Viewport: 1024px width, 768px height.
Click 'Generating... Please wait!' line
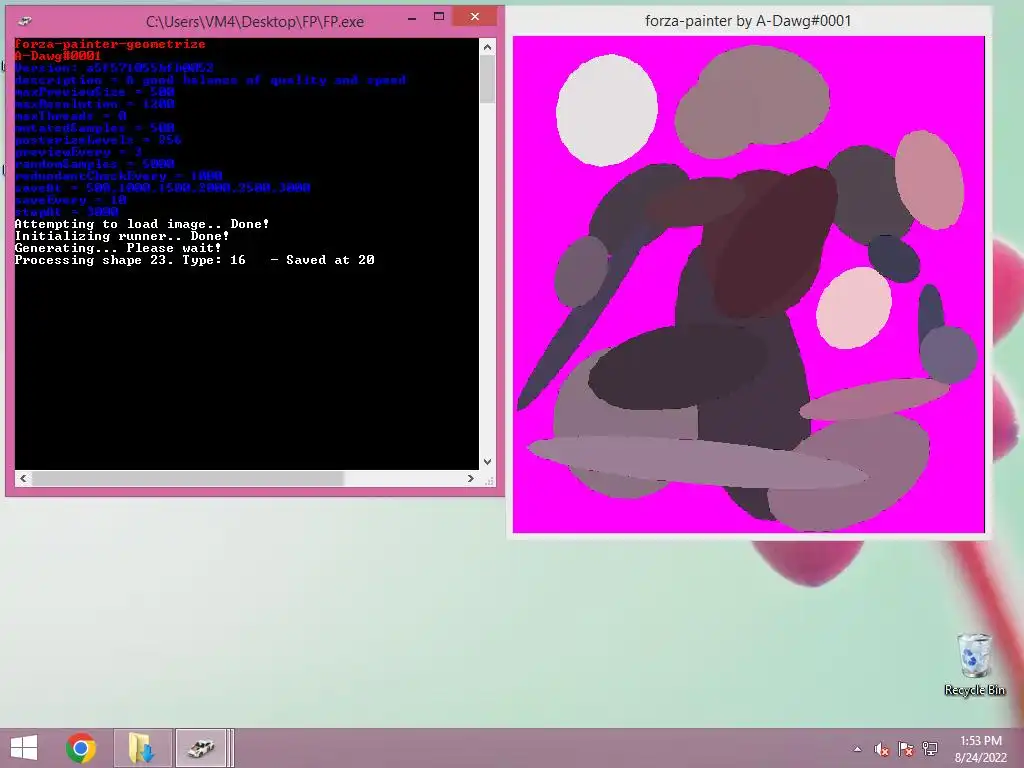118,248
